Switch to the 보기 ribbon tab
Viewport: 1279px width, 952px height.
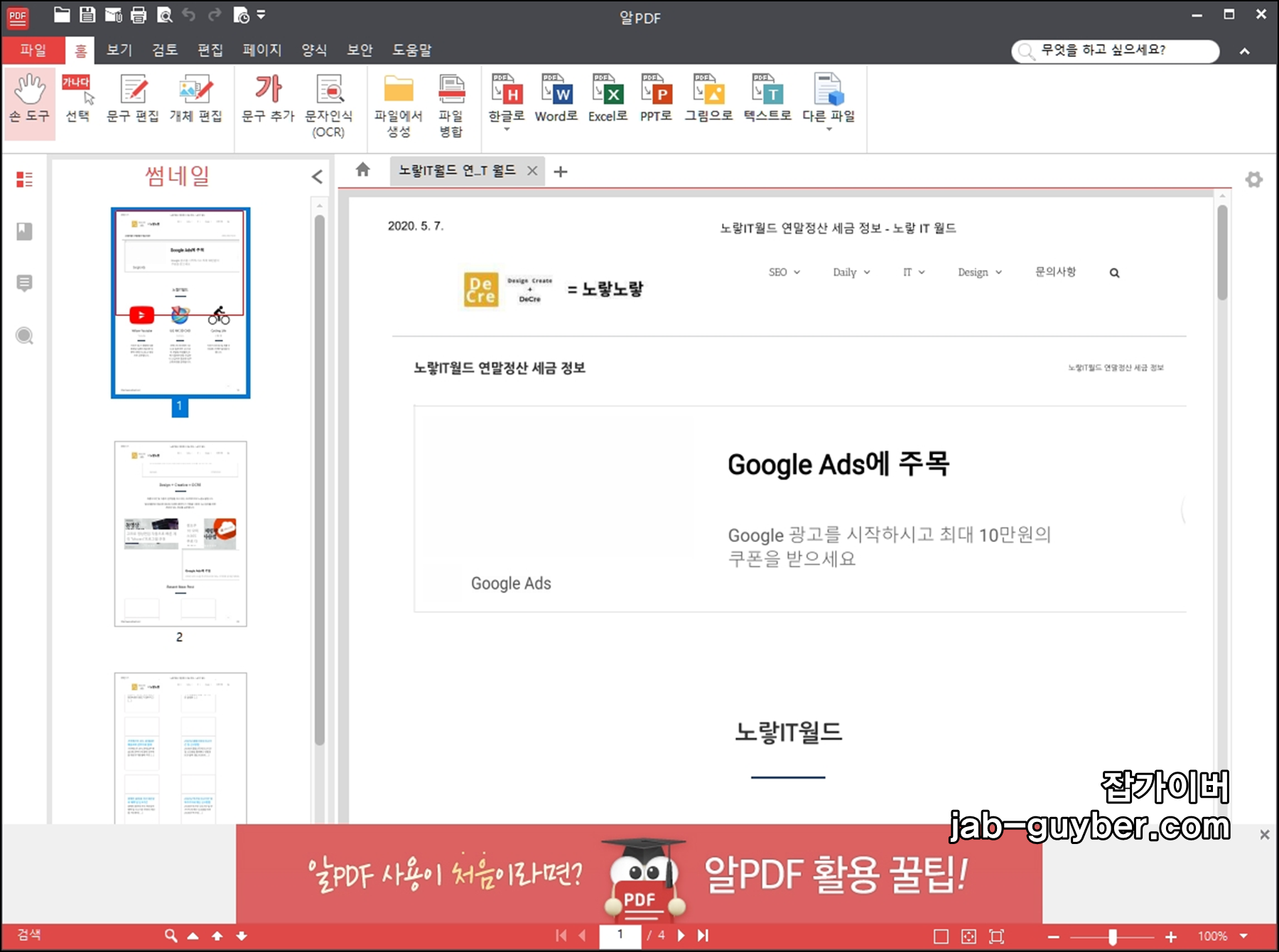point(119,50)
